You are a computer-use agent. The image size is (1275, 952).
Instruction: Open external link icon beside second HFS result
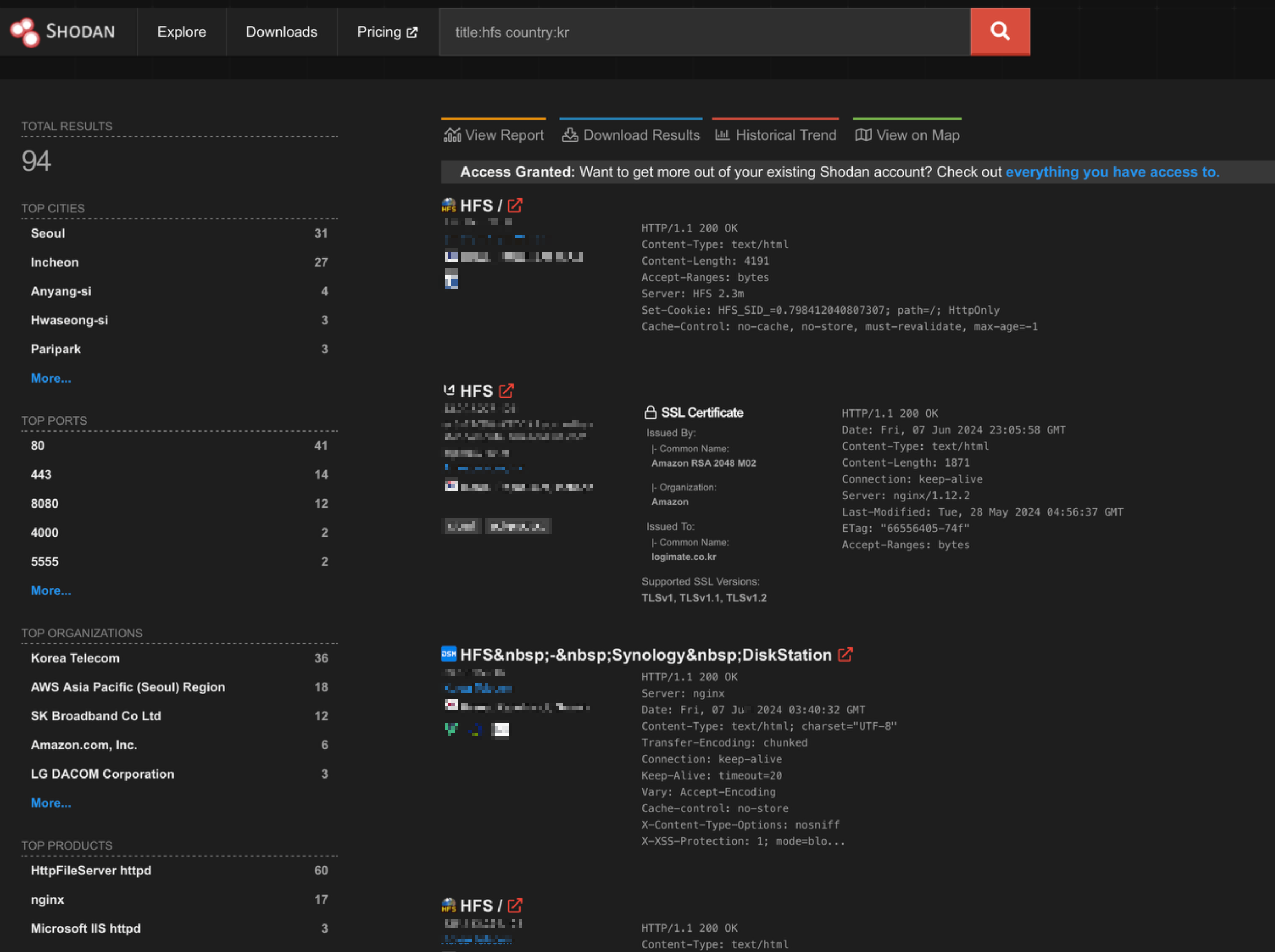506,391
